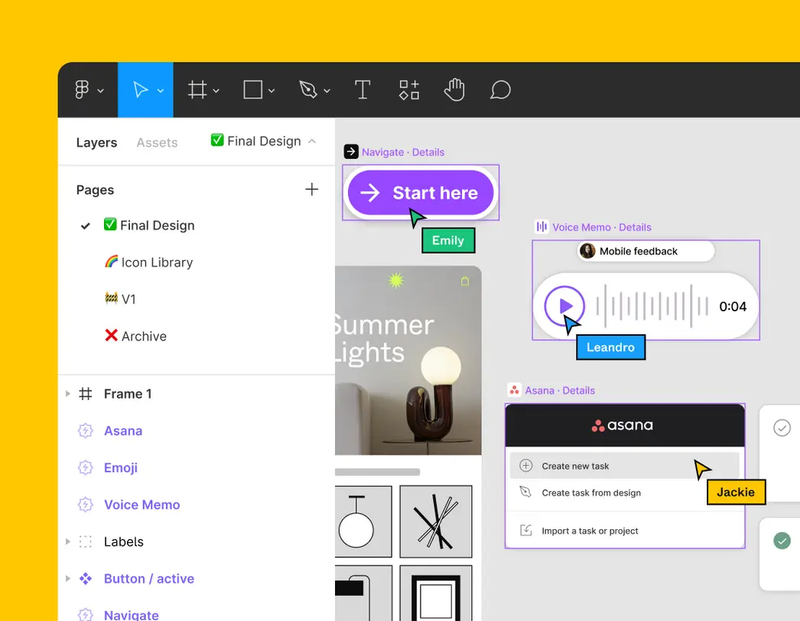Click the crossed sticks icon tile

tap(436, 521)
